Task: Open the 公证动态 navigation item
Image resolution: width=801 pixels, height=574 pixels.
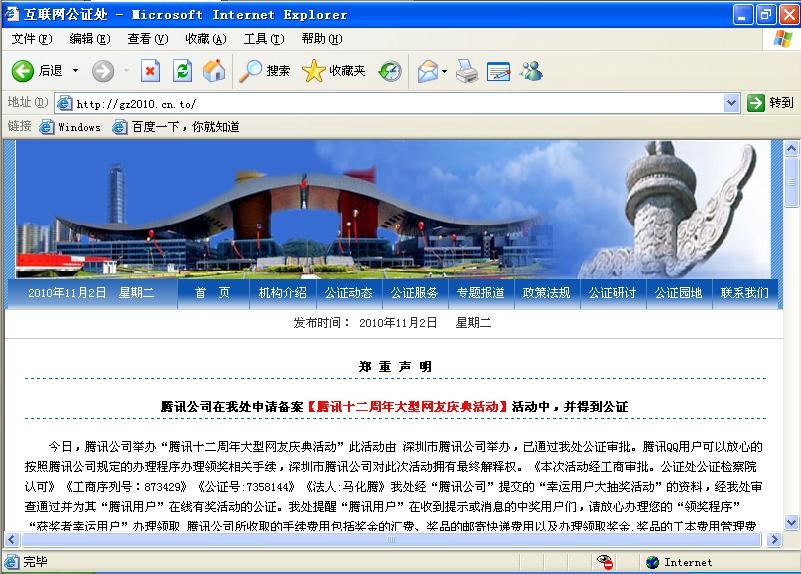Action: pyautogui.click(x=349, y=293)
